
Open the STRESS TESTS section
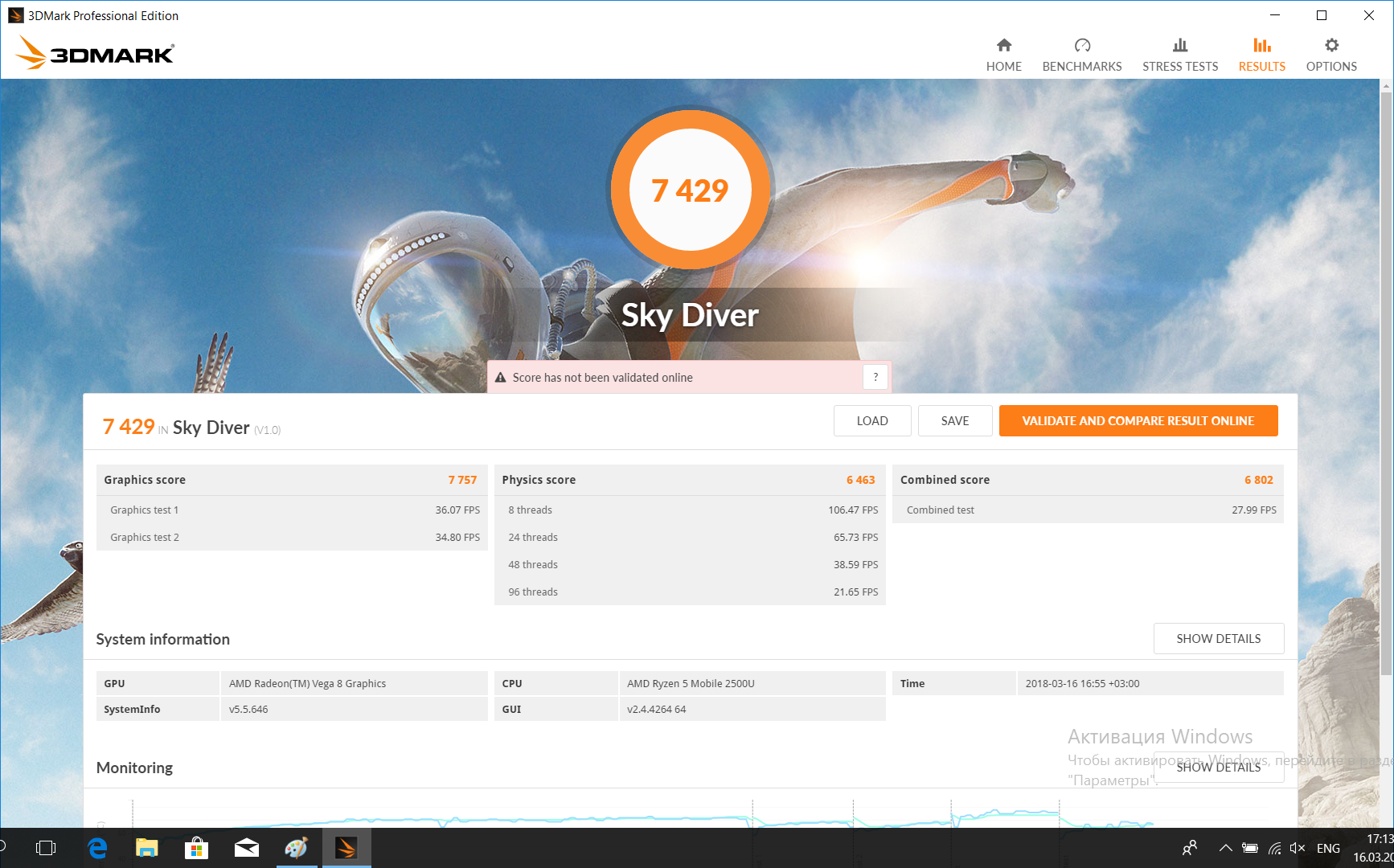point(1179,55)
